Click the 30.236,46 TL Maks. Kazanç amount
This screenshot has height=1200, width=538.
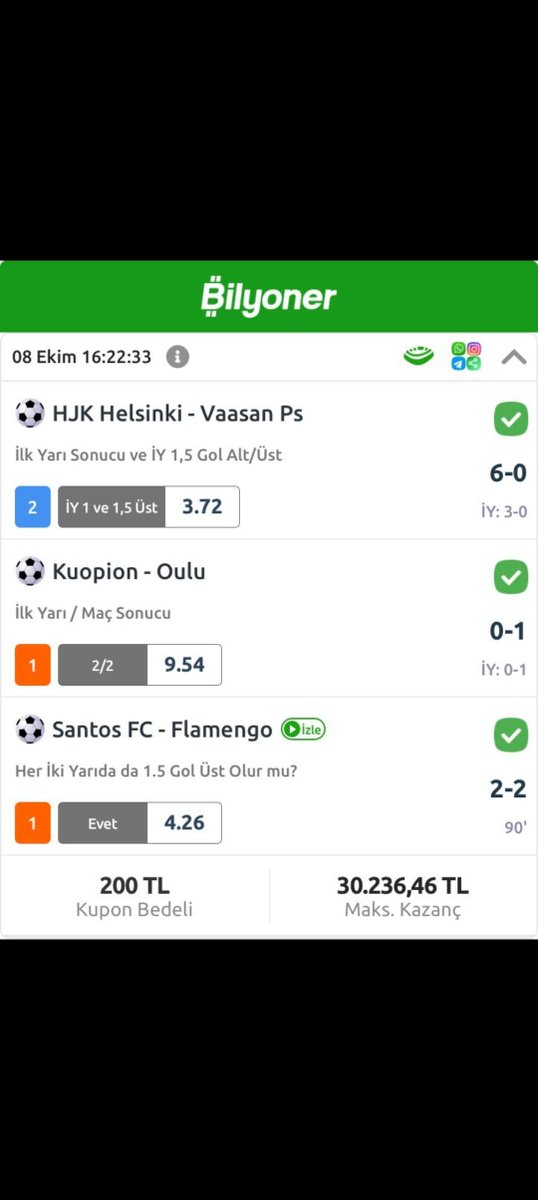(x=403, y=886)
